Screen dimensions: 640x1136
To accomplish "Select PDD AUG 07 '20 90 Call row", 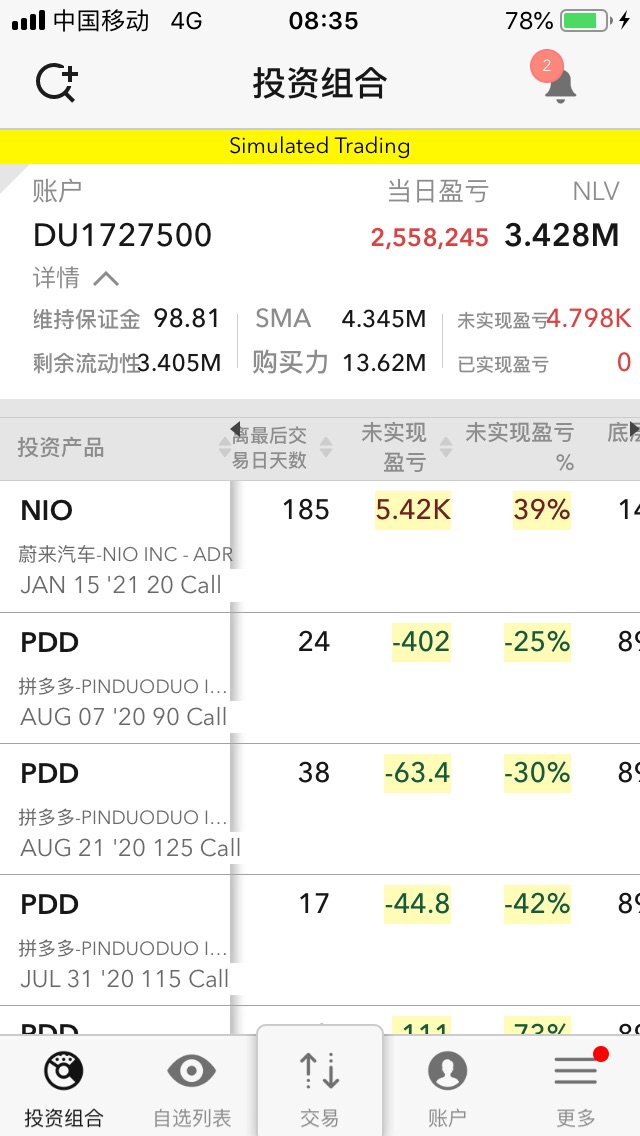I will (x=320, y=678).
